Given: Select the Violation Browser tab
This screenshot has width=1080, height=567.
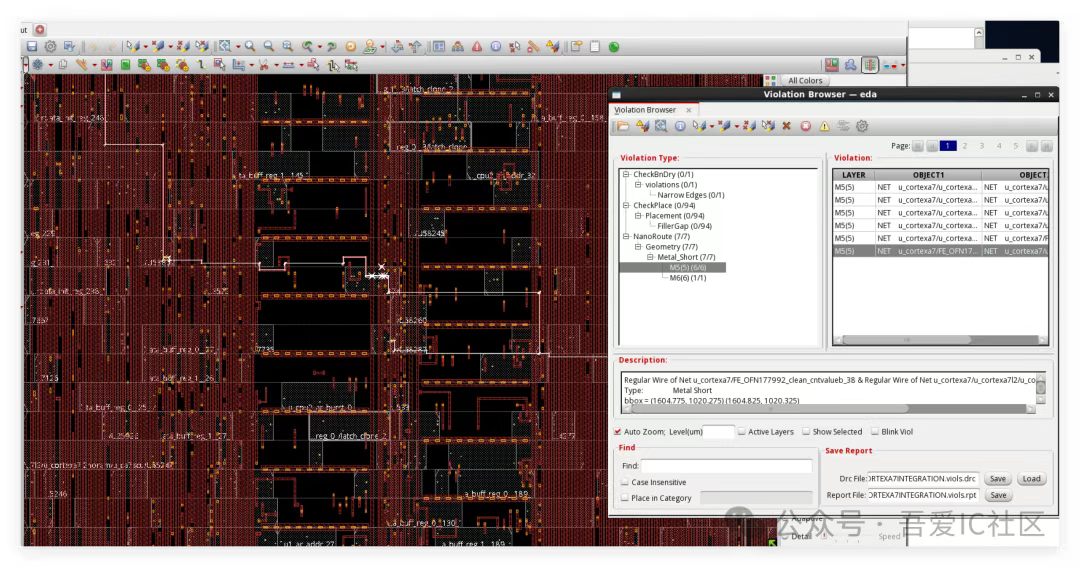Looking at the screenshot, I should tap(645, 110).
